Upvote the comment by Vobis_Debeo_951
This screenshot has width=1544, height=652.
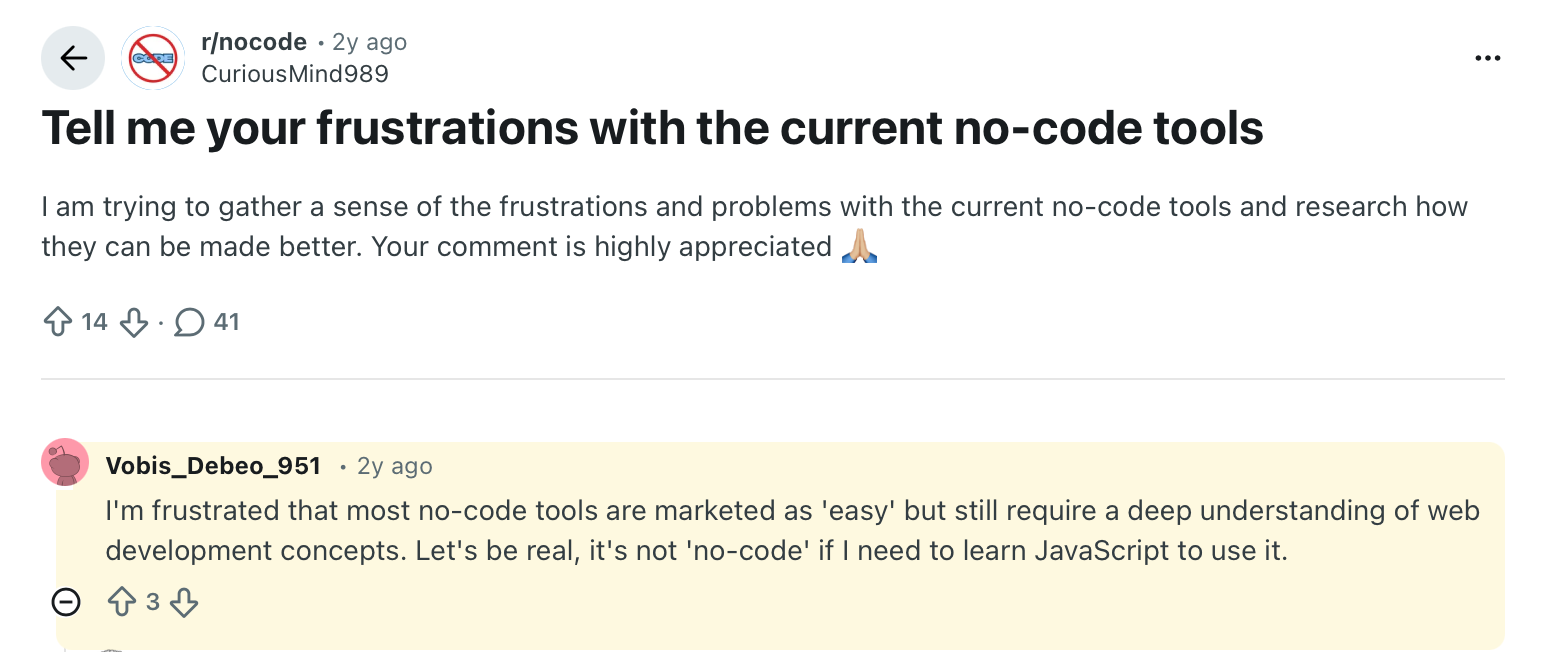[122, 602]
